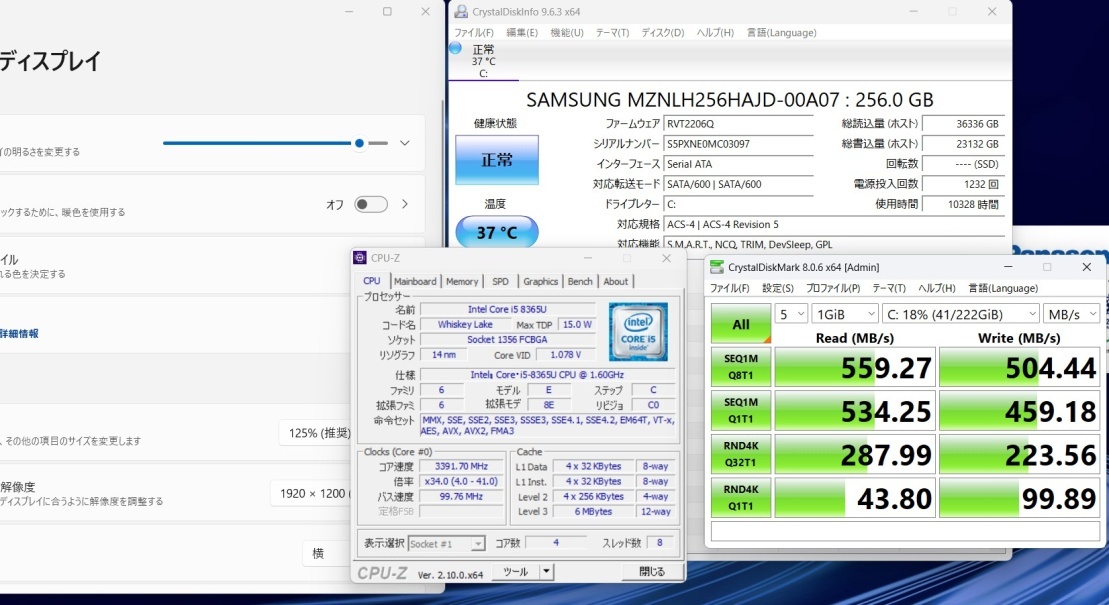Screen dimensions: 1109x605
Task: Open ヘルプ(H) menu in CrystalDiskMark
Action: pos(936,288)
